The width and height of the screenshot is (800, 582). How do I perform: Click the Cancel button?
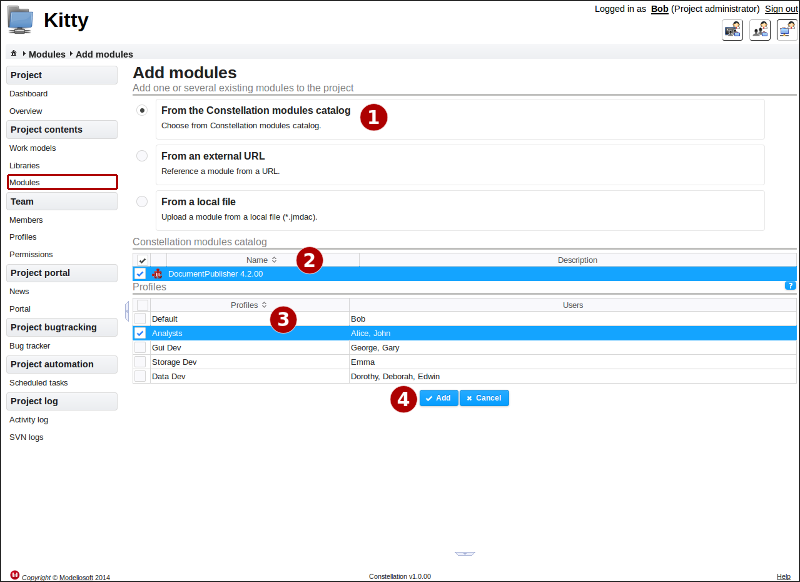click(484, 398)
